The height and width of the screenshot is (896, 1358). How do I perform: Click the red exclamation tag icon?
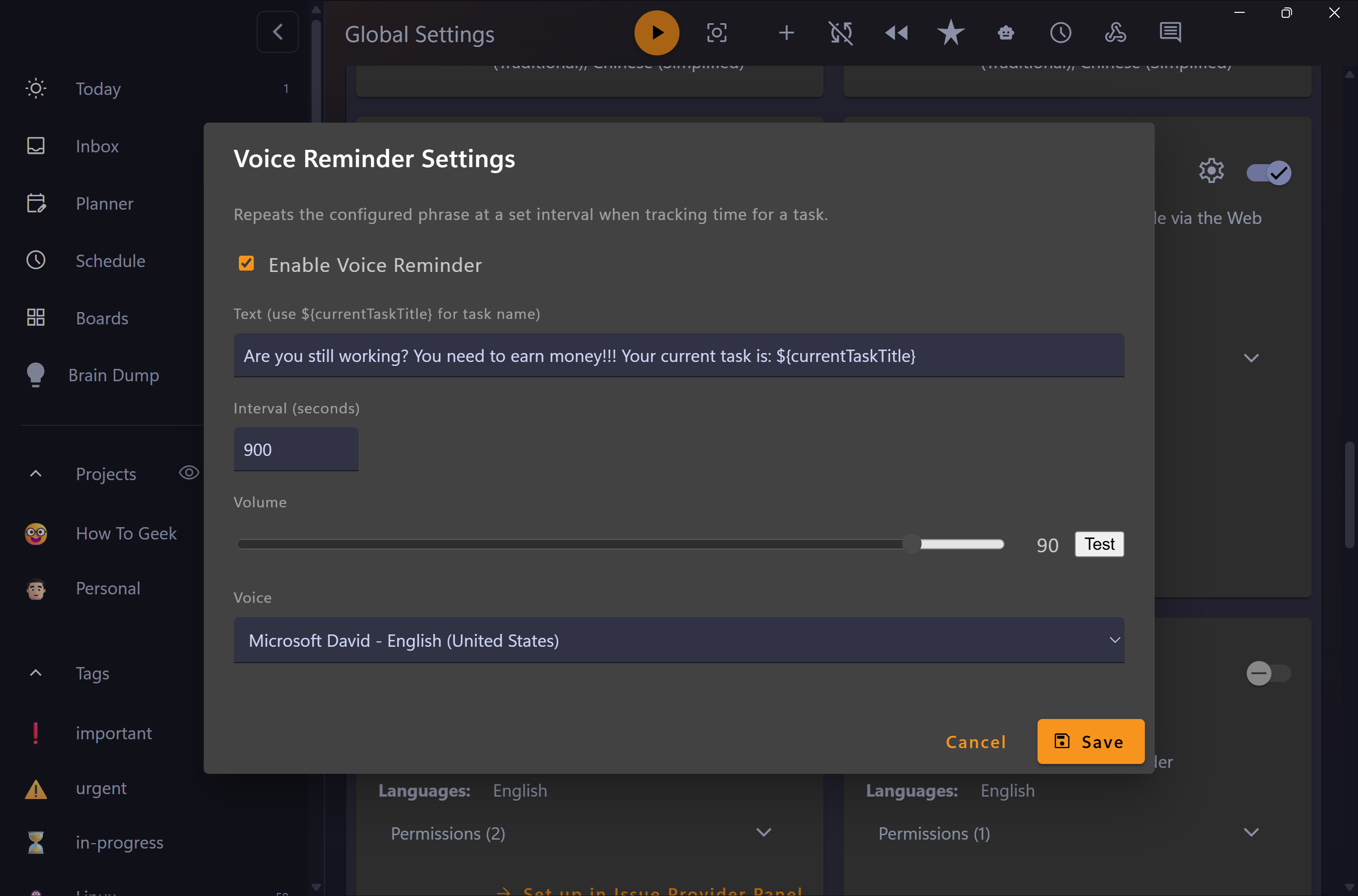click(36, 733)
